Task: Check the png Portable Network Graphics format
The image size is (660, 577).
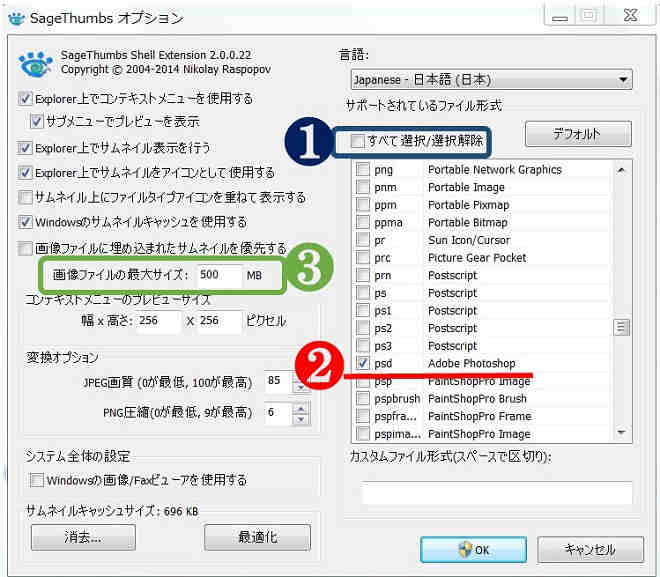Action: [x=364, y=170]
